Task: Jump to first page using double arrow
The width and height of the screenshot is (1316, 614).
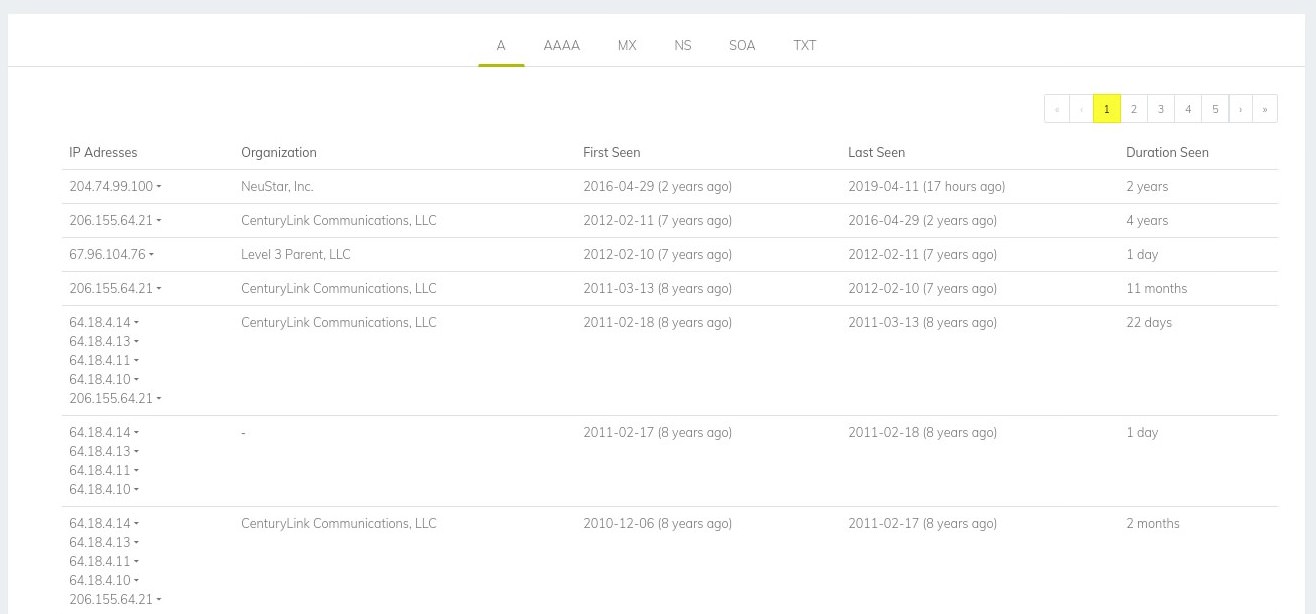Action: coord(1057,109)
